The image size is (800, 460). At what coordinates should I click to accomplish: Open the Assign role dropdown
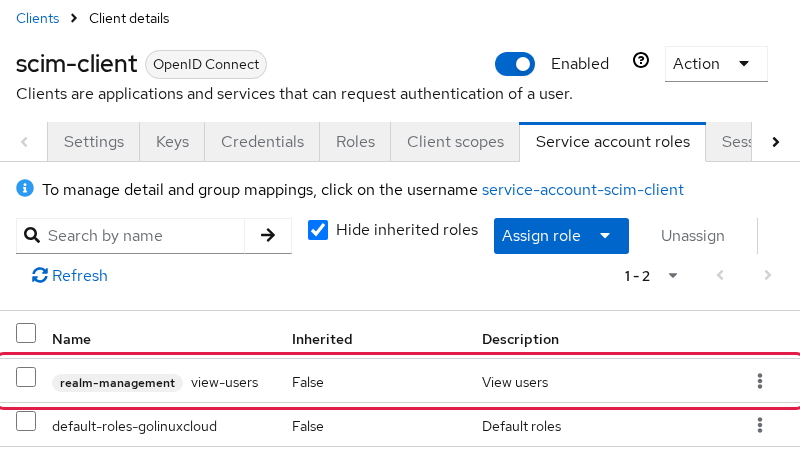click(x=561, y=236)
